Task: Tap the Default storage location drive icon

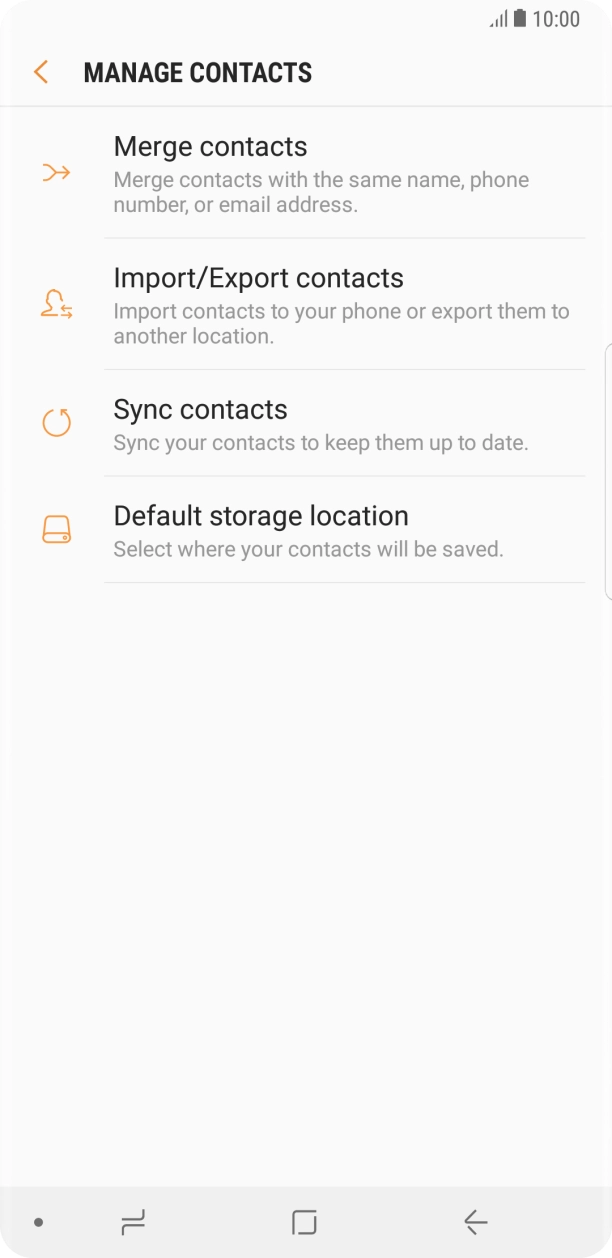Action: [56, 530]
